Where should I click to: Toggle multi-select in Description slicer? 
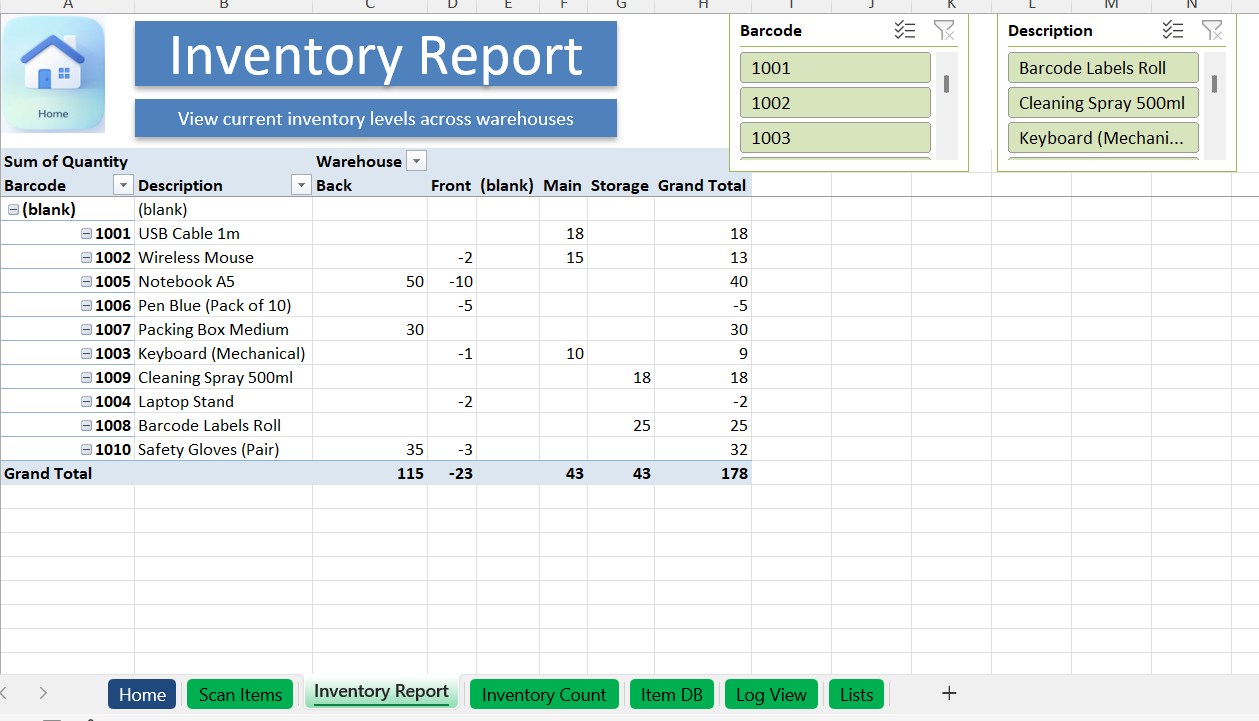coord(1173,31)
